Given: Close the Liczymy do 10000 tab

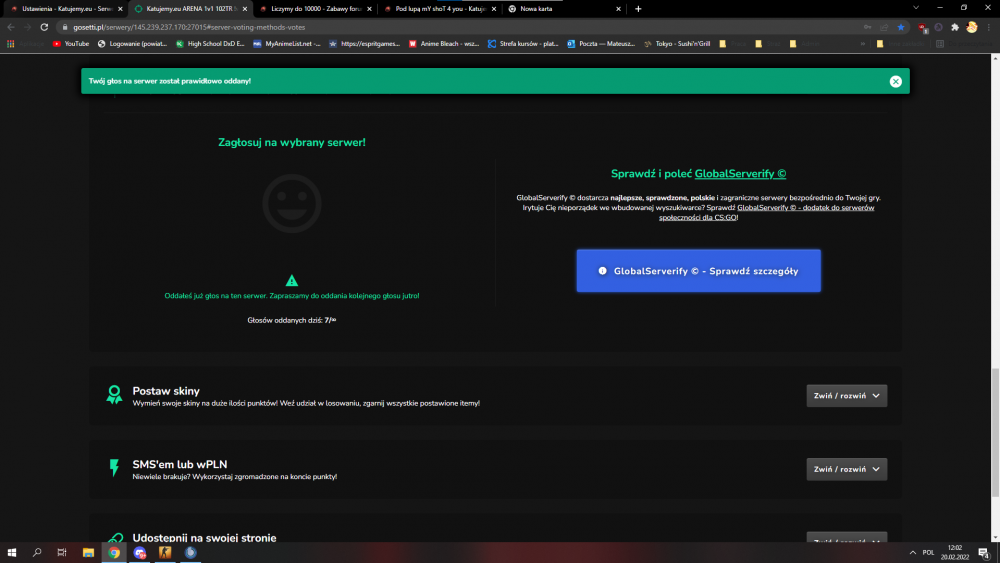Looking at the screenshot, I should tap(369, 9).
